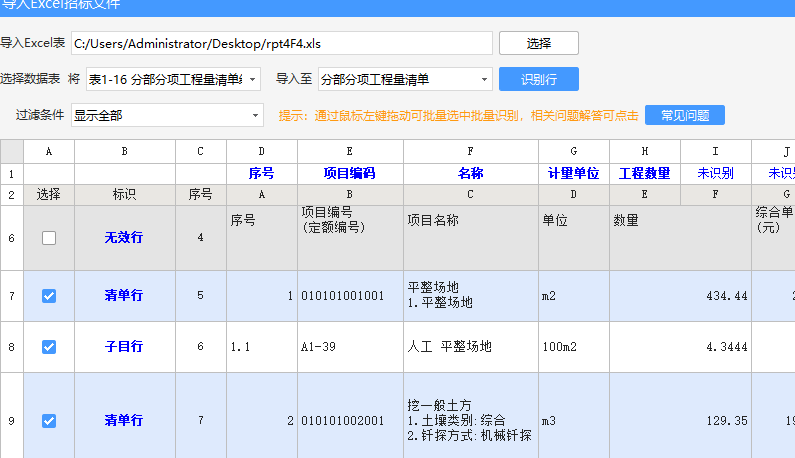Click the 项目名称 header cell in row 6
Image resolution: width=795 pixels, height=458 pixels.
coord(471,238)
